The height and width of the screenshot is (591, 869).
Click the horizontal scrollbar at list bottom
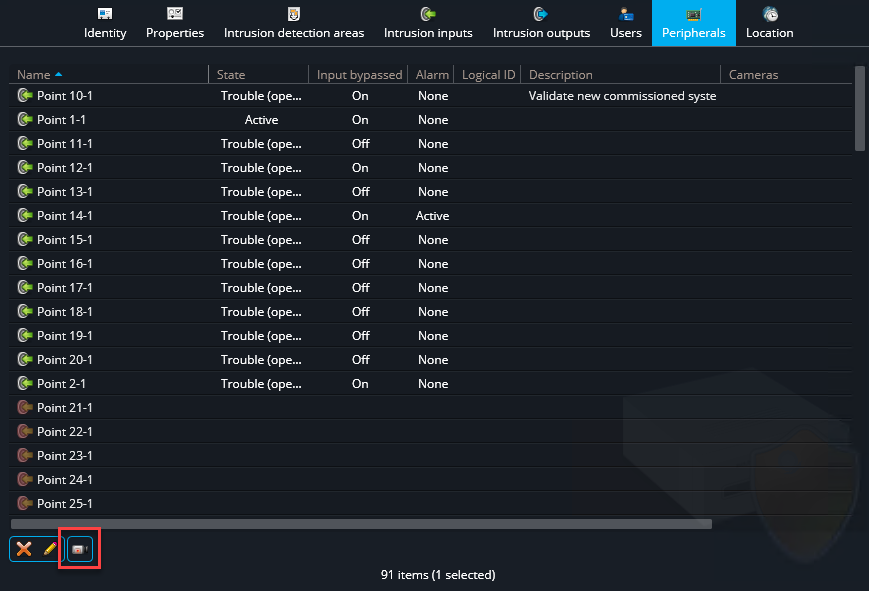361,523
